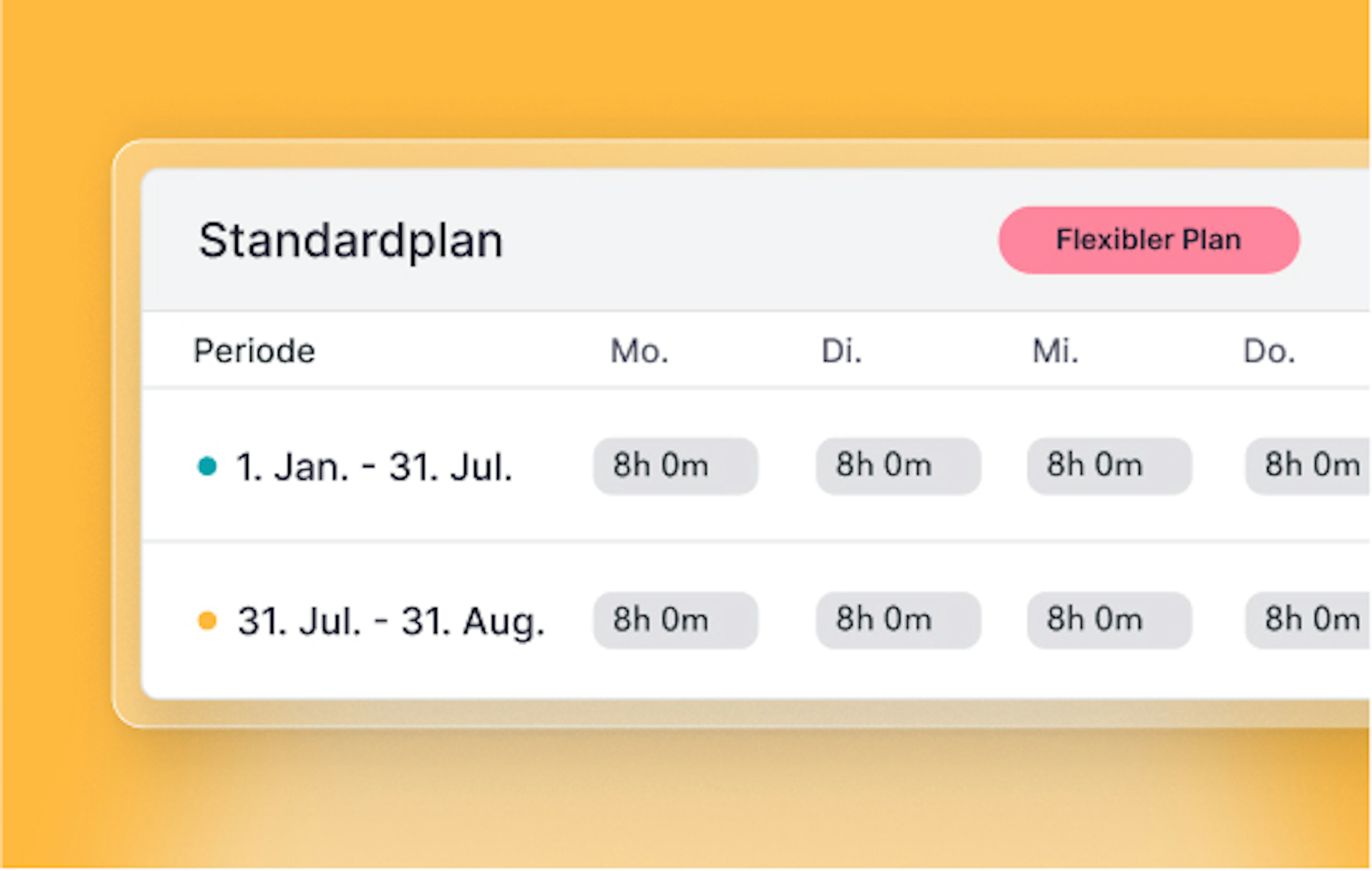The image size is (1372, 871).
Task: Click the Periode column header
Action: point(254,351)
